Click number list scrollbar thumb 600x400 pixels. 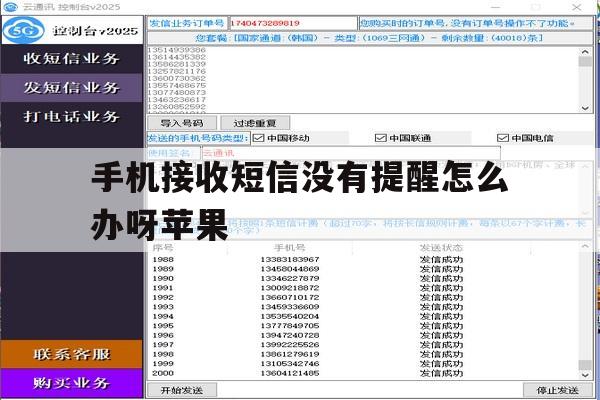coord(585,61)
